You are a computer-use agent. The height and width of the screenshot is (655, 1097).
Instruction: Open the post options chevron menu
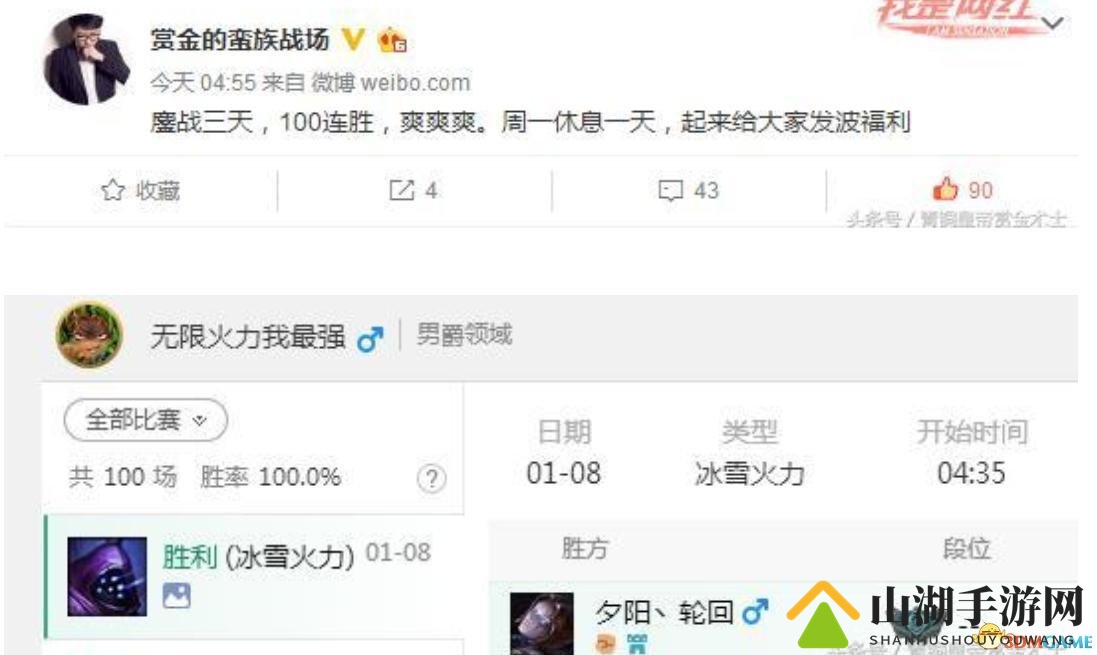click(x=1052, y=23)
